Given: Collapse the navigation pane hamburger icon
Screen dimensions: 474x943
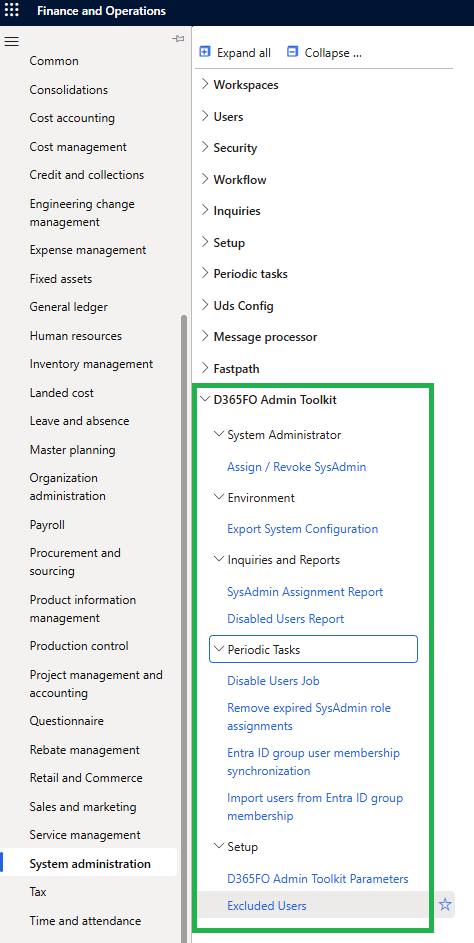Looking at the screenshot, I should (11, 41).
